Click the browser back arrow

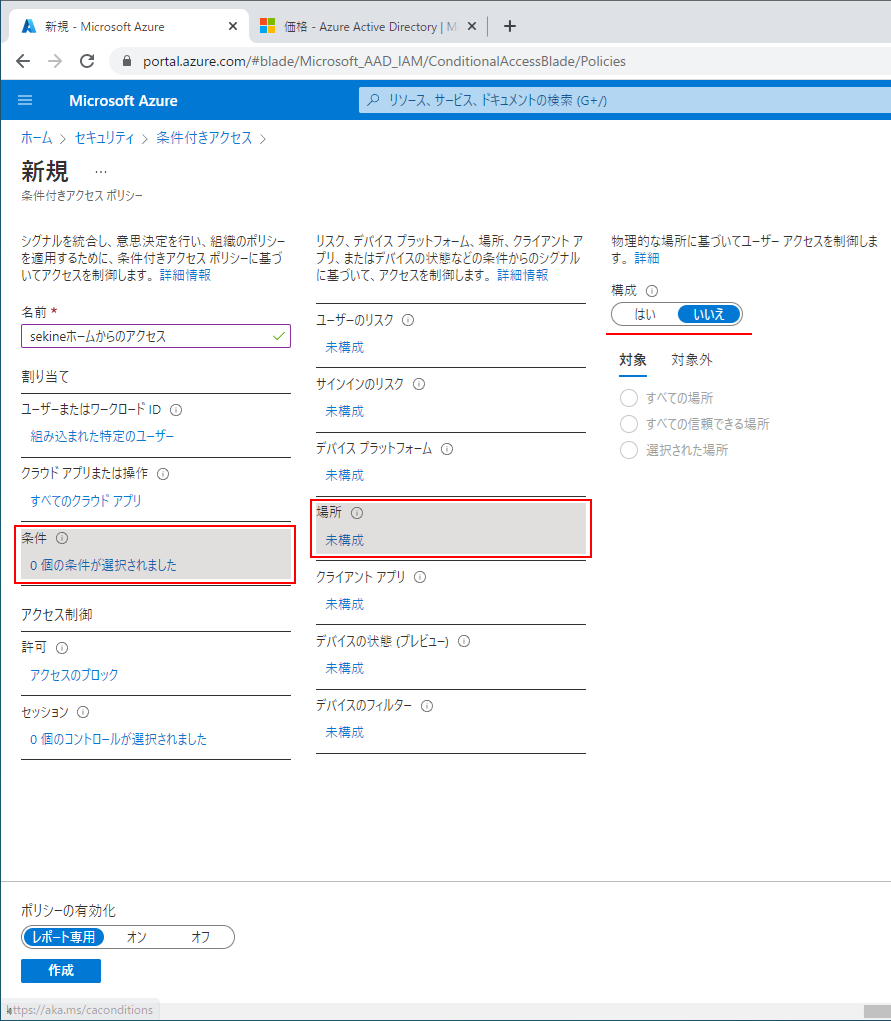(x=23, y=61)
